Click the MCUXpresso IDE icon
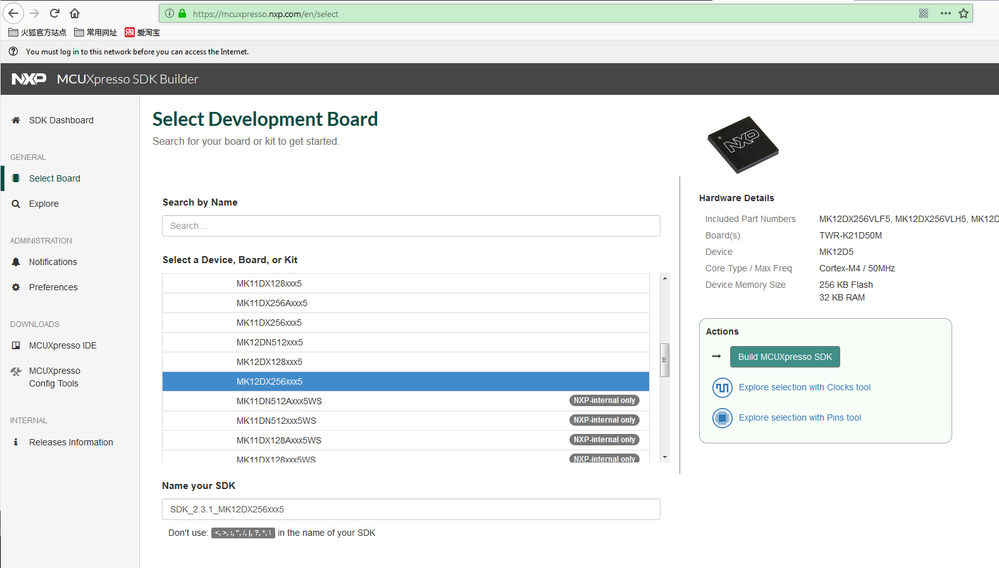Image resolution: width=999 pixels, height=568 pixels. pyautogui.click(x=16, y=345)
